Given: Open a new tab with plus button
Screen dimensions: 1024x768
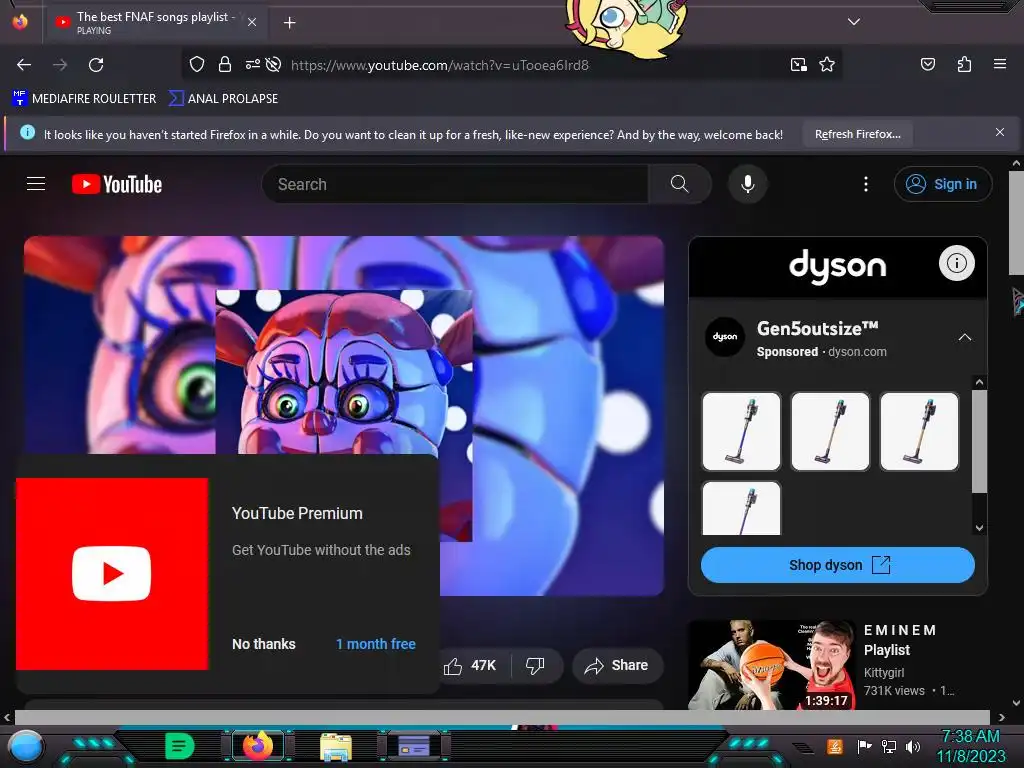Looking at the screenshot, I should [x=289, y=23].
